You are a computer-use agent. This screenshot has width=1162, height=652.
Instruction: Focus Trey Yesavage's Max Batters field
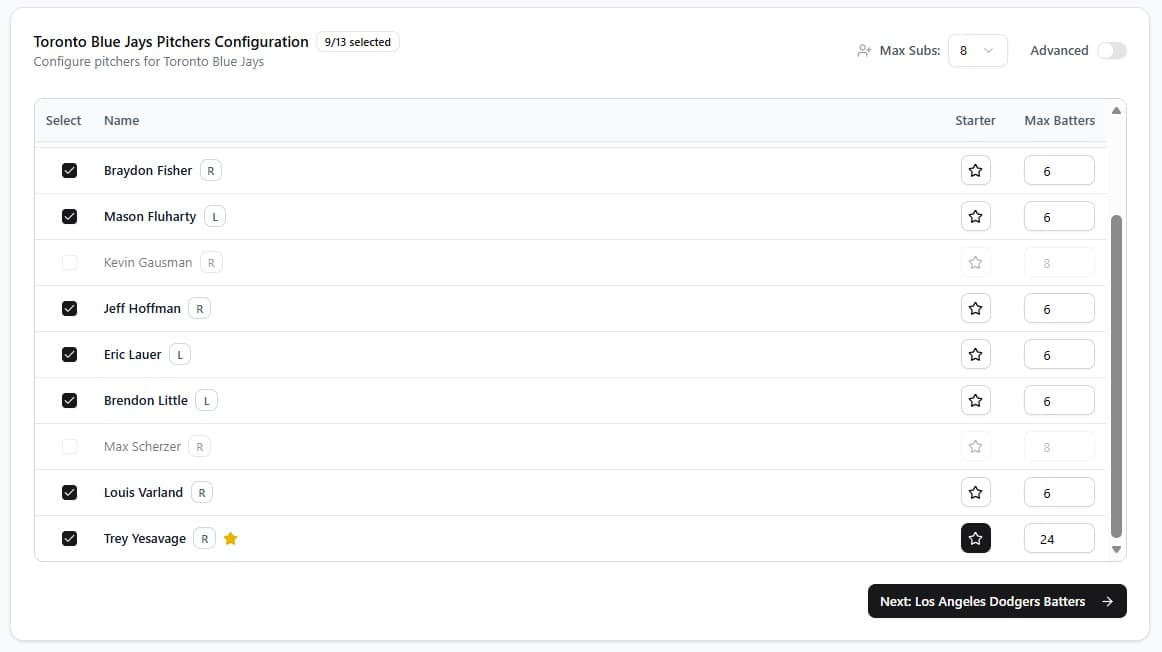pyautogui.click(x=1058, y=539)
